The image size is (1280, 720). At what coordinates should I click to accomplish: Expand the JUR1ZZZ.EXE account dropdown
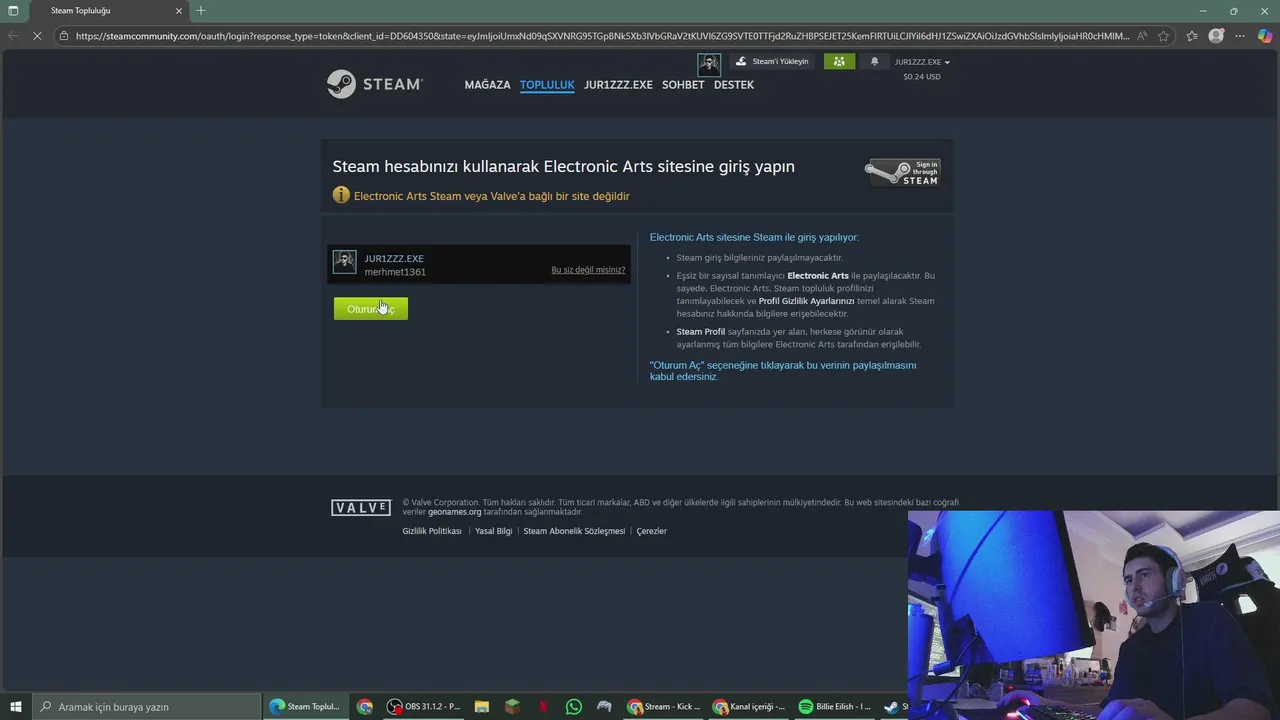tap(922, 62)
